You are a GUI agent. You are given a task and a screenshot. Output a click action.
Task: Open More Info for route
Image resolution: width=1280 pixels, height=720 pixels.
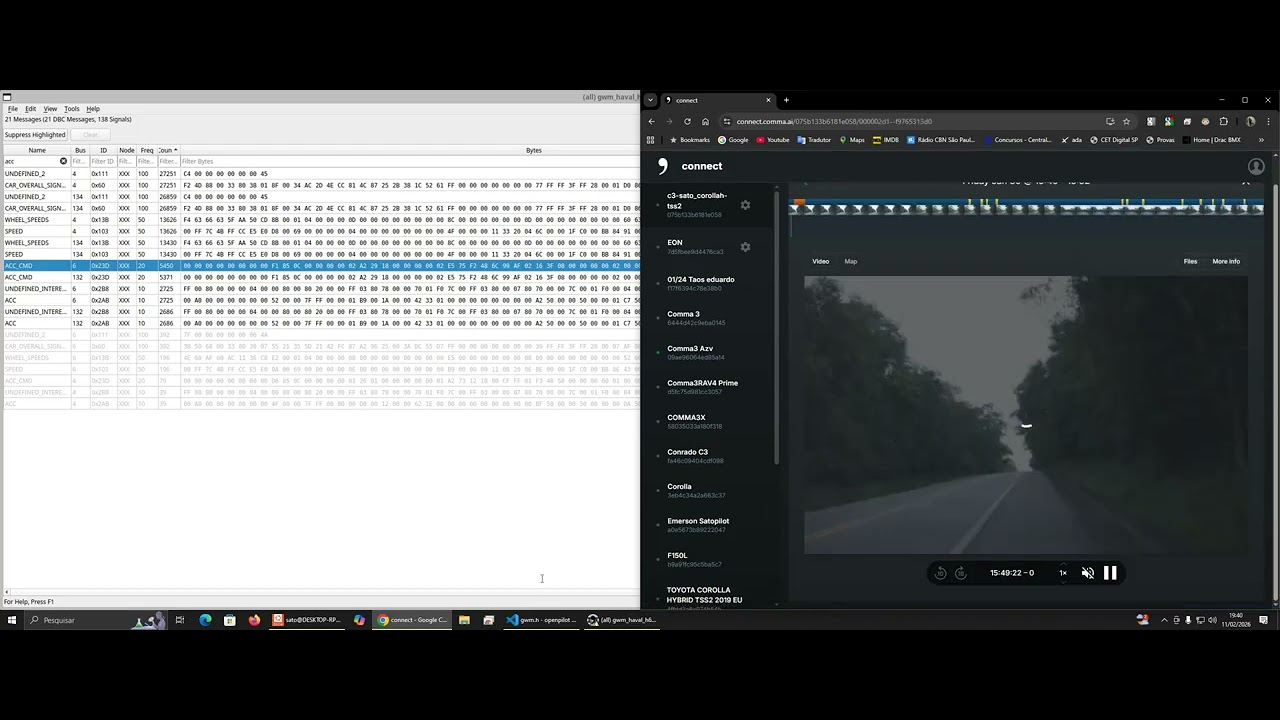(1226, 261)
